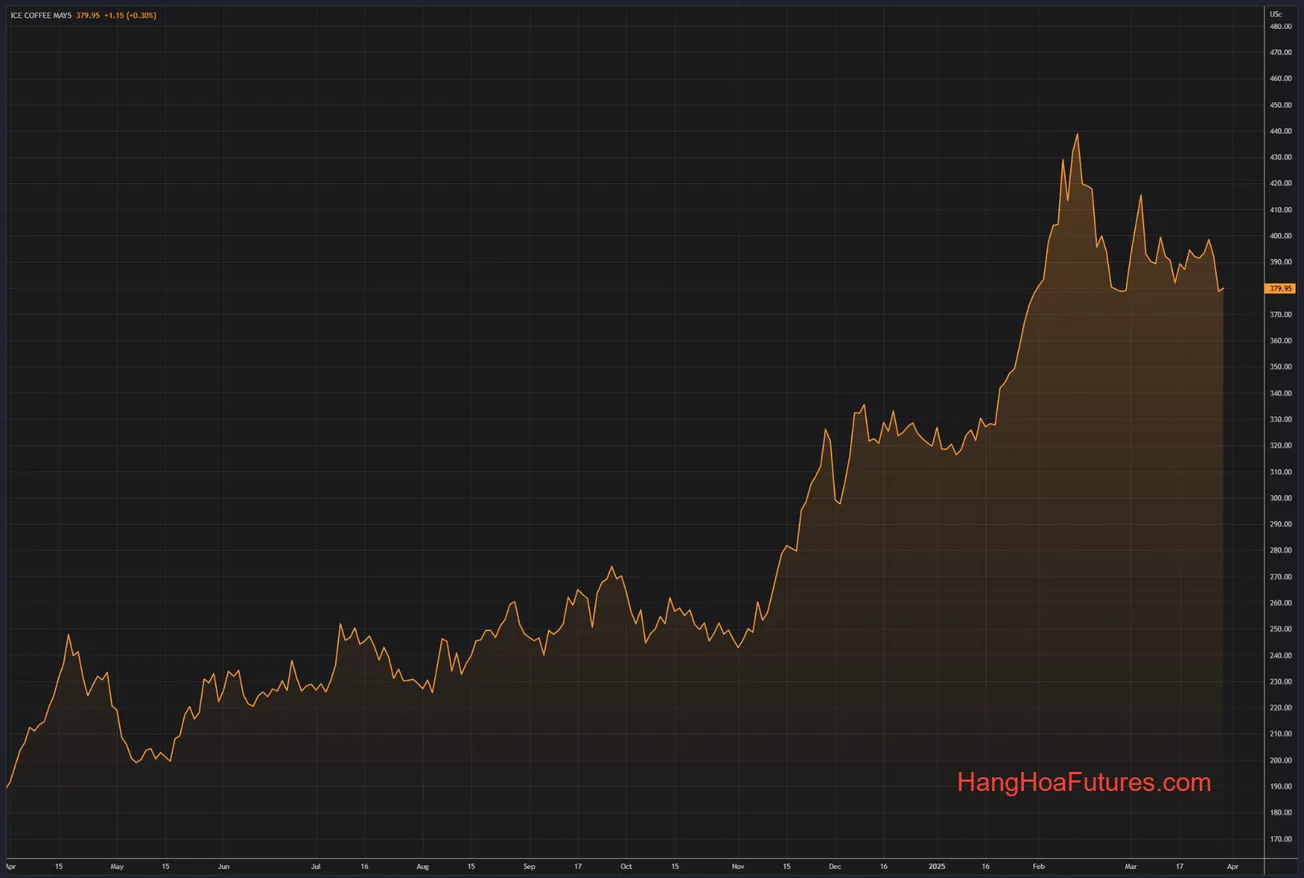Select the Sep label on the time scale
Viewport: 1304px width, 878px height.
point(529,867)
